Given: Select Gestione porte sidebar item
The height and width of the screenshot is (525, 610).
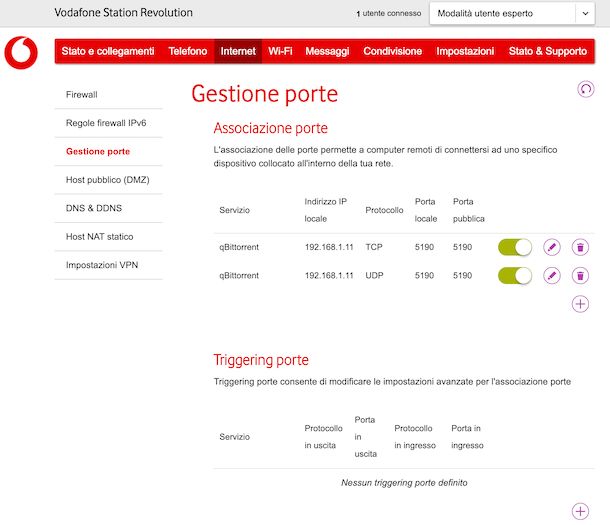Looking at the screenshot, I should coord(109,151).
